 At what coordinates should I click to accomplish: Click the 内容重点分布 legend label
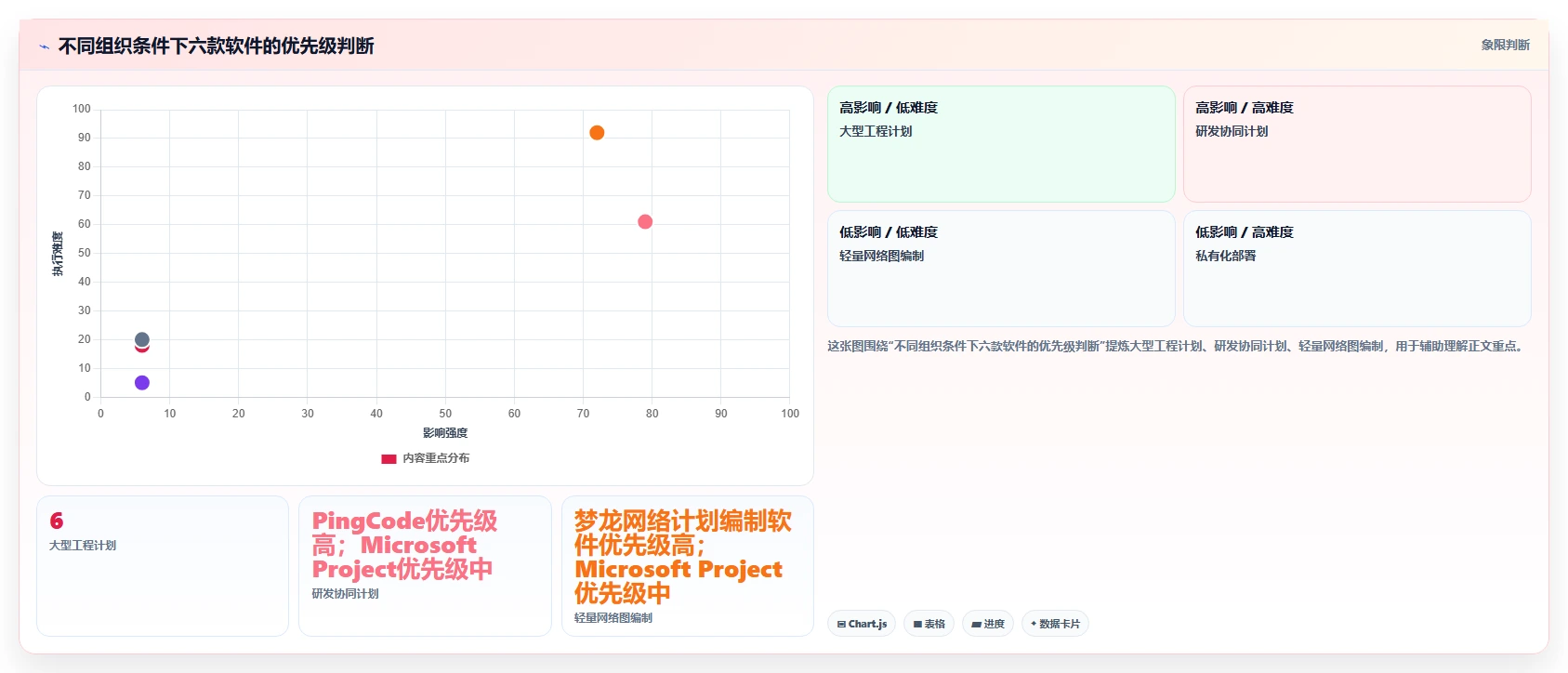436,458
